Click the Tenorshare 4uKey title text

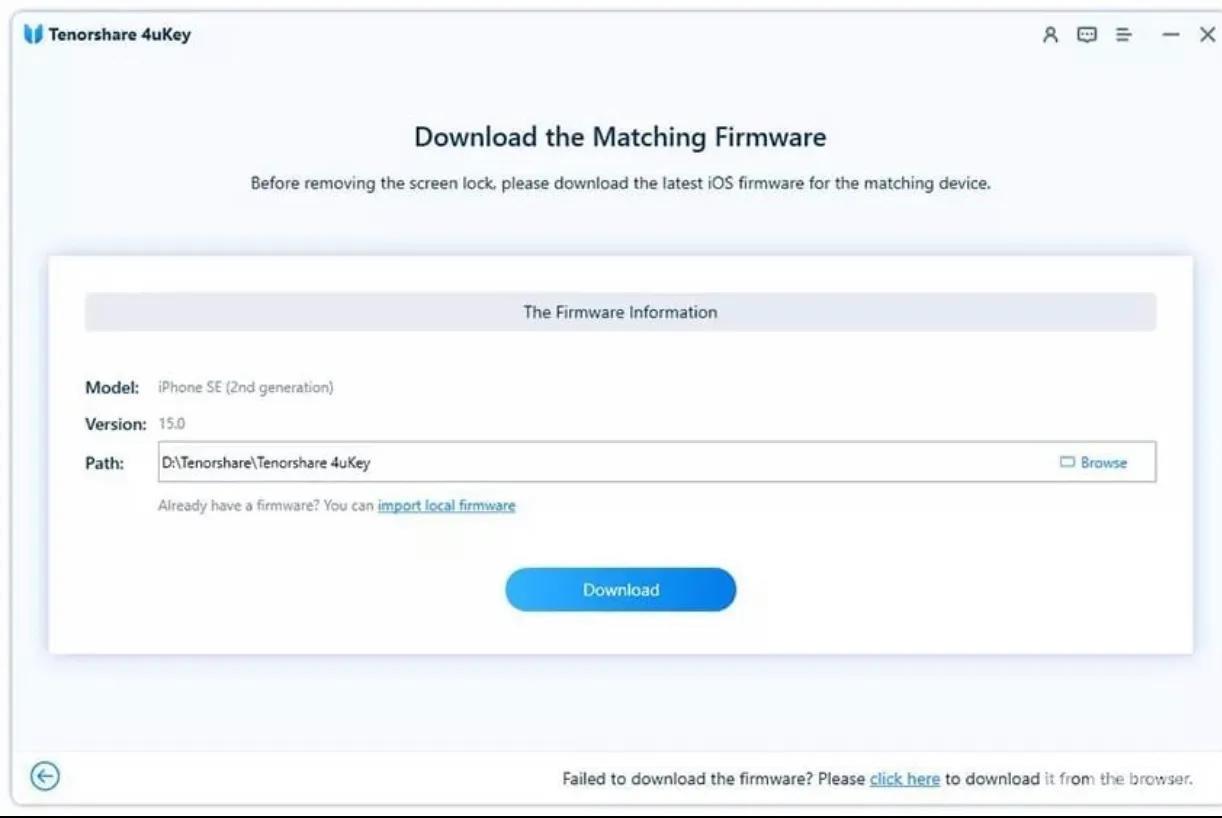tap(119, 35)
